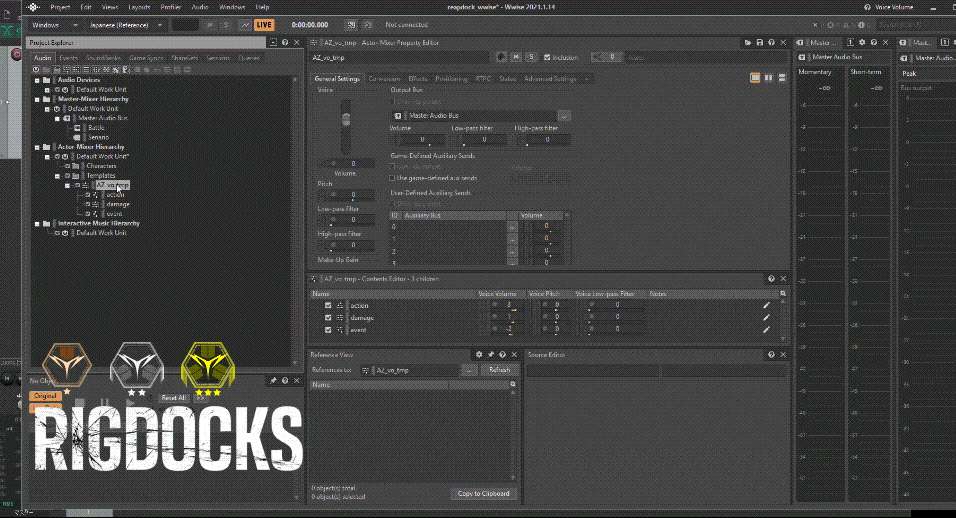
Task: Uncheck the damage row inclusion checkbox
Action: (x=328, y=318)
